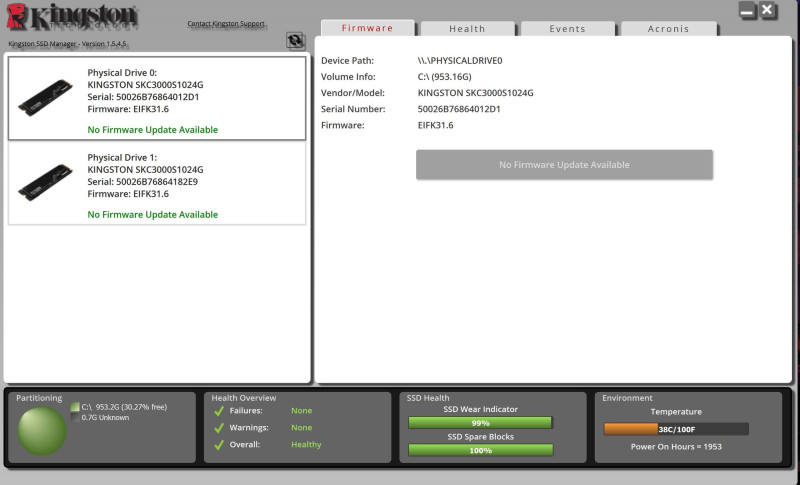Click the Overall Healthy status value
This screenshot has width=800, height=485.
[x=306, y=445]
